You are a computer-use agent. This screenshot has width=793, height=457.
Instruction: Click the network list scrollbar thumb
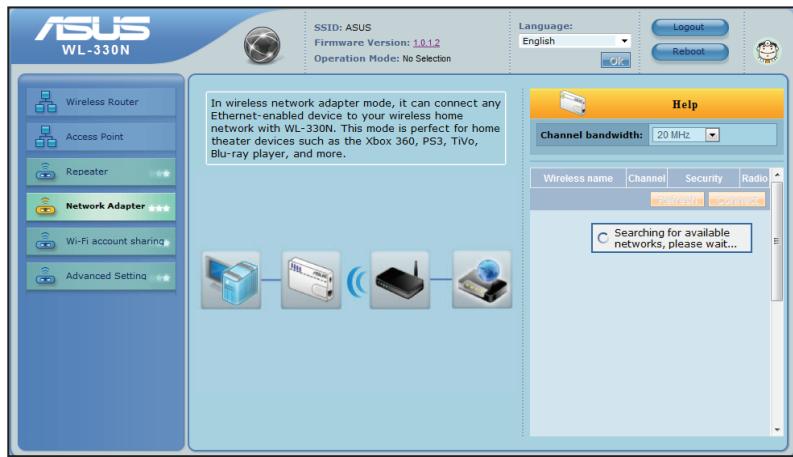pos(777,242)
